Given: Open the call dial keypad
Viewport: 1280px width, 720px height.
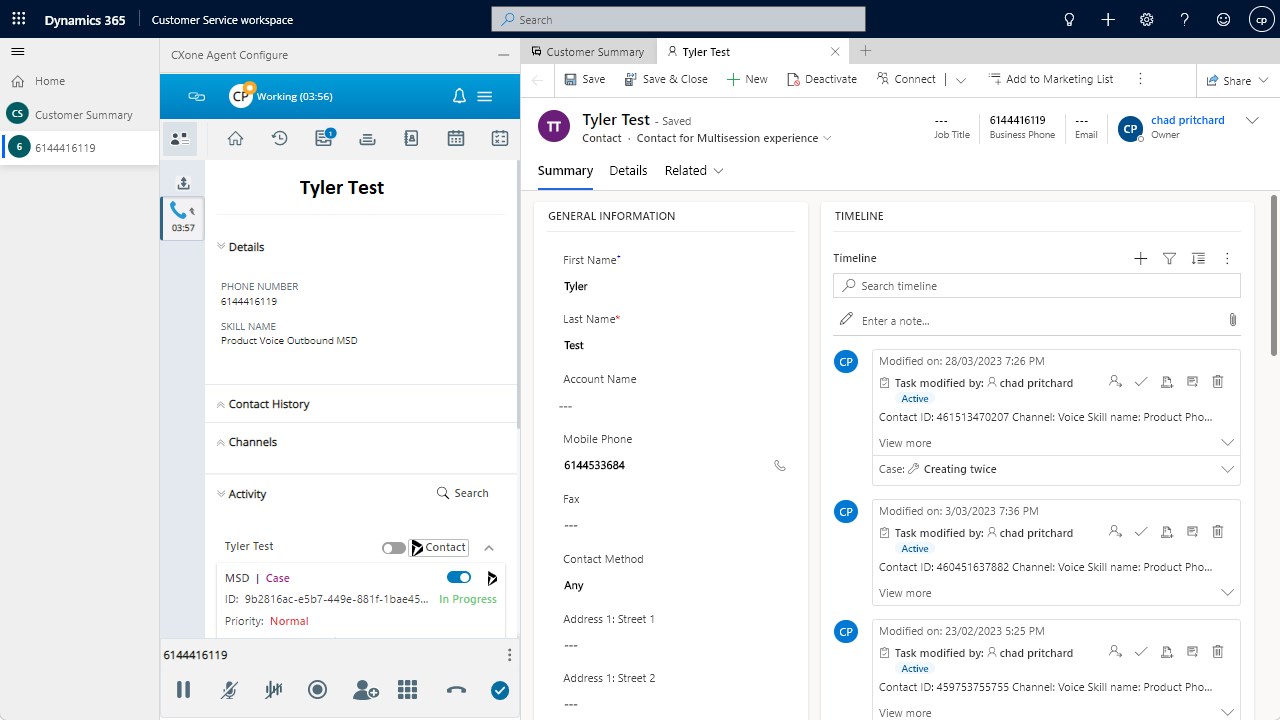Looking at the screenshot, I should pyautogui.click(x=407, y=690).
